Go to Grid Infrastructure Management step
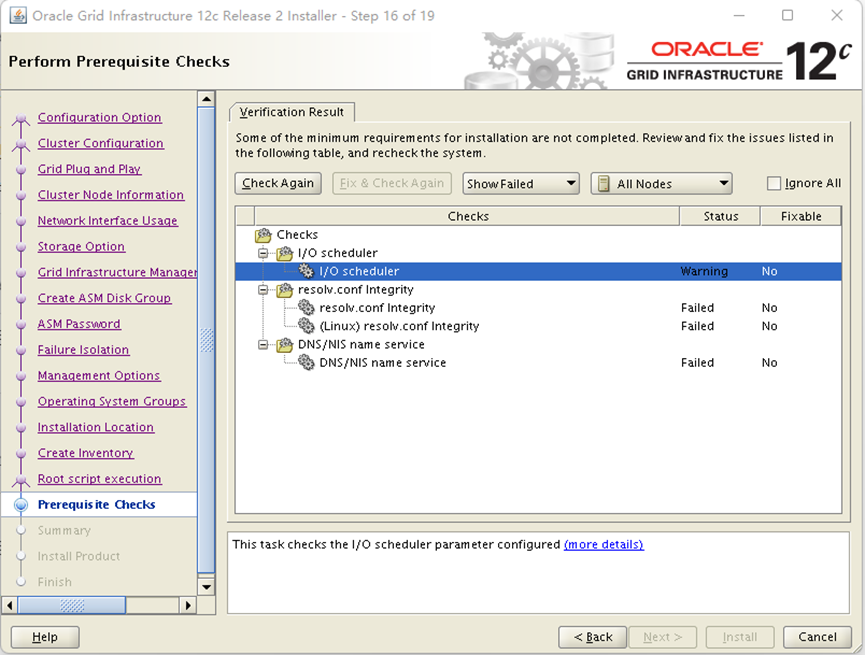865x655 pixels. point(117,272)
